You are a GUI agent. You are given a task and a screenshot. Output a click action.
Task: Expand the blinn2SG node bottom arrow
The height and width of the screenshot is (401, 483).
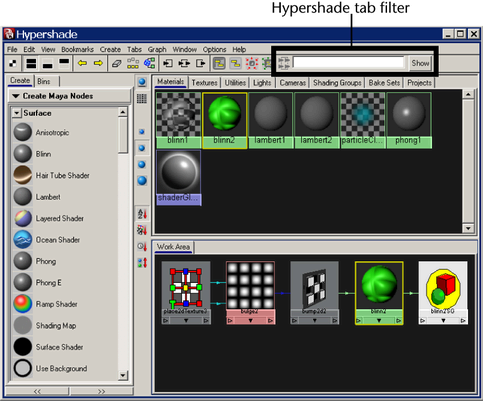tap(443, 321)
